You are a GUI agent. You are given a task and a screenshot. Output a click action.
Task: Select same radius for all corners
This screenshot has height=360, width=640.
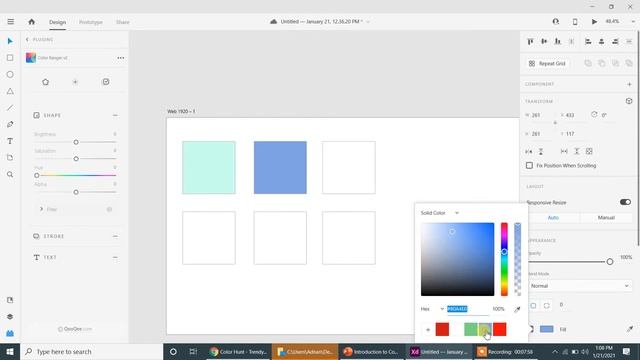(x=533, y=305)
